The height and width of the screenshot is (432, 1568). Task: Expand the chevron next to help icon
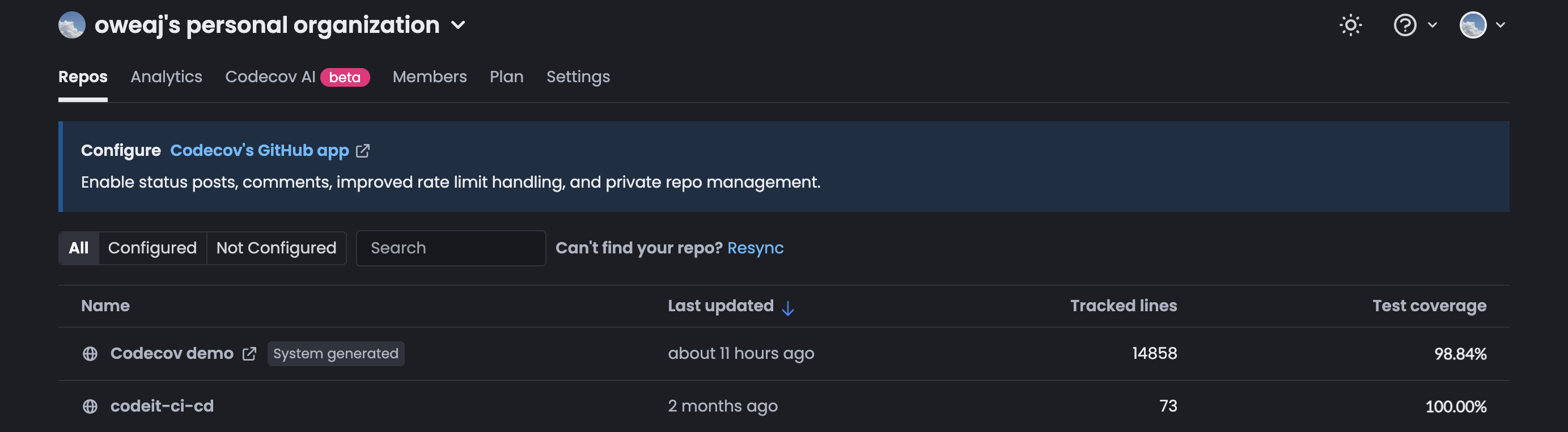click(x=1433, y=25)
